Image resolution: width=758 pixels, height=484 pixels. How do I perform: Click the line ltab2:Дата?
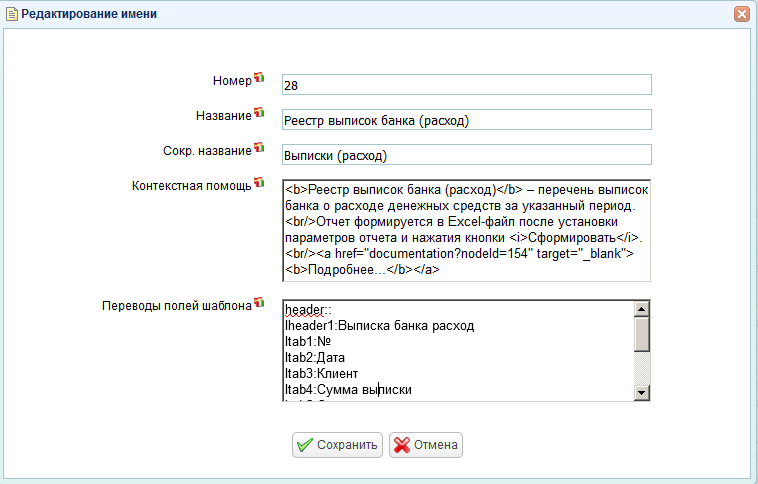pos(315,358)
